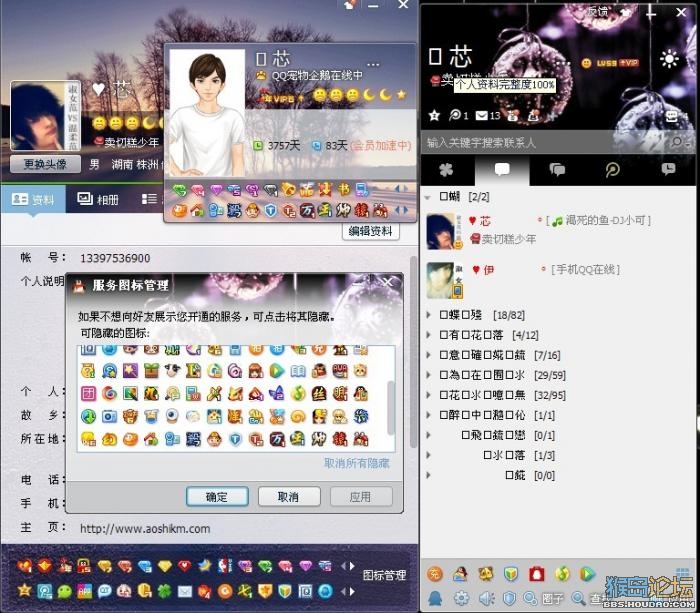
Task: Open system settings gear icon
Action: pyautogui.click(x=461, y=598)
